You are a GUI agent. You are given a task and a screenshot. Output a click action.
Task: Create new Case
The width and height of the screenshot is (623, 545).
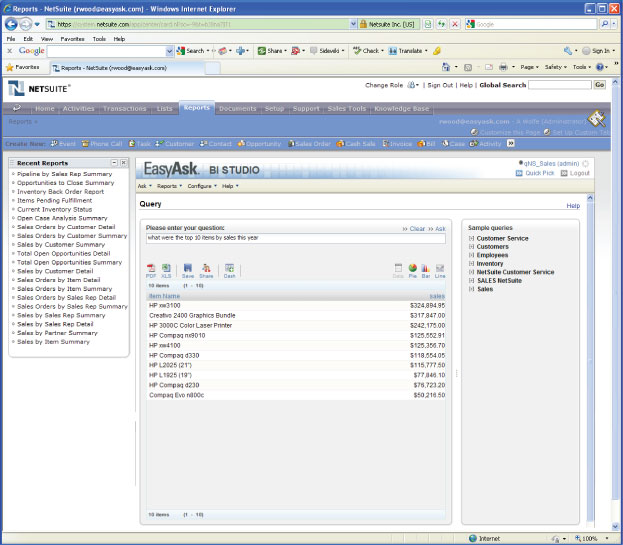(453, 144)
